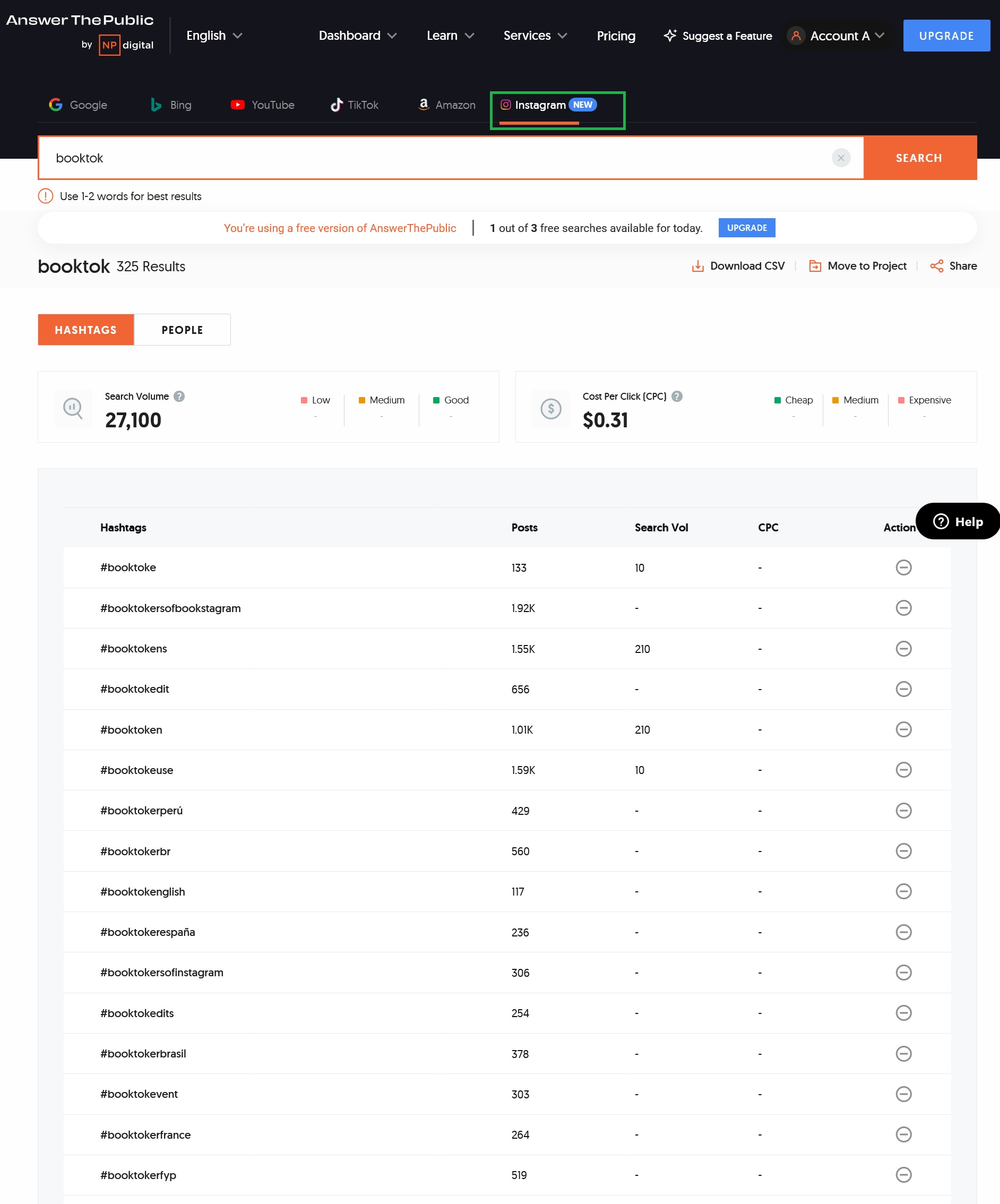Clear the search field with X icon
The image size is (1000, 1204).
coord(841,158)
